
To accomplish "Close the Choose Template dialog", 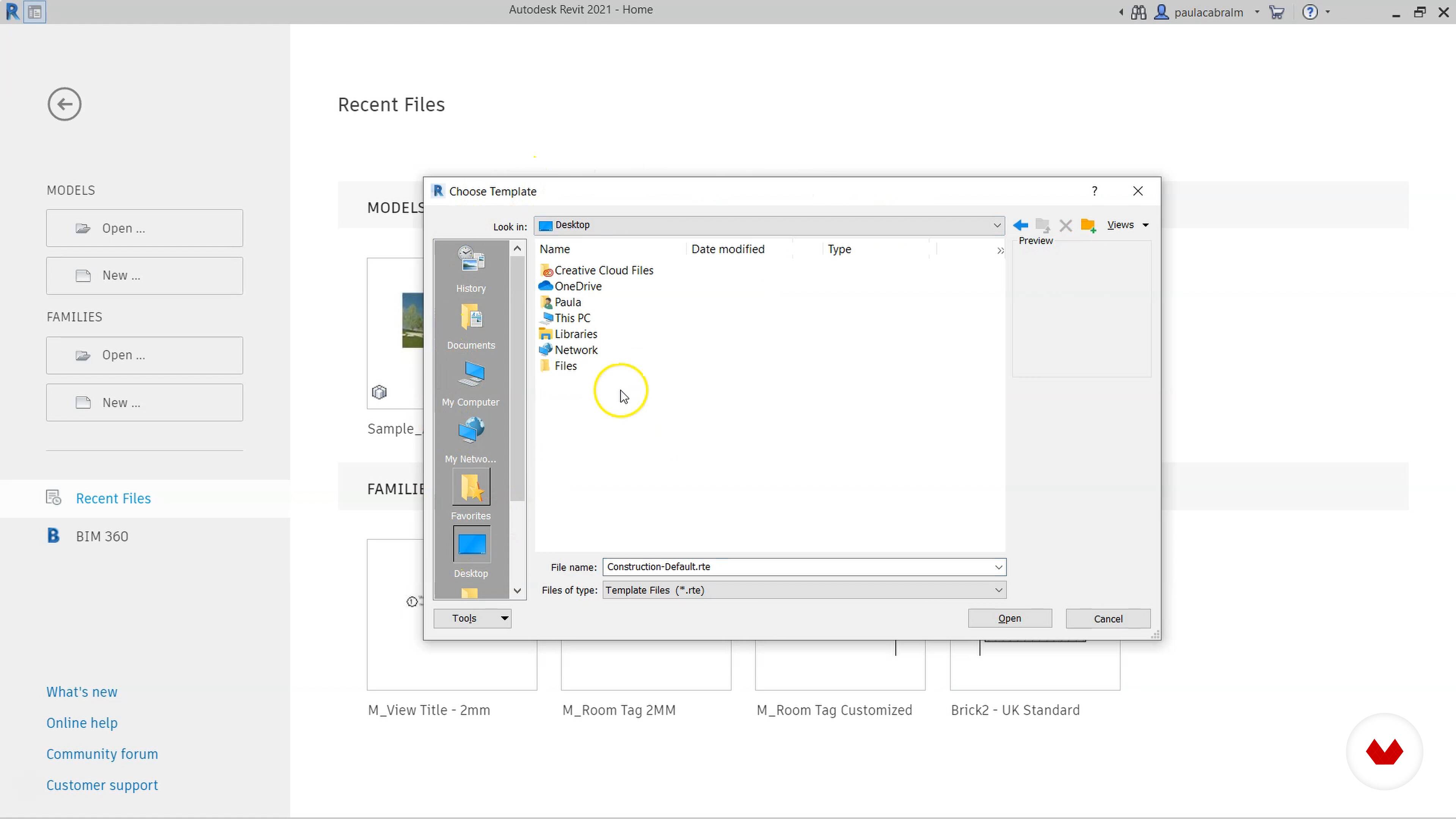I will 1138,191.
